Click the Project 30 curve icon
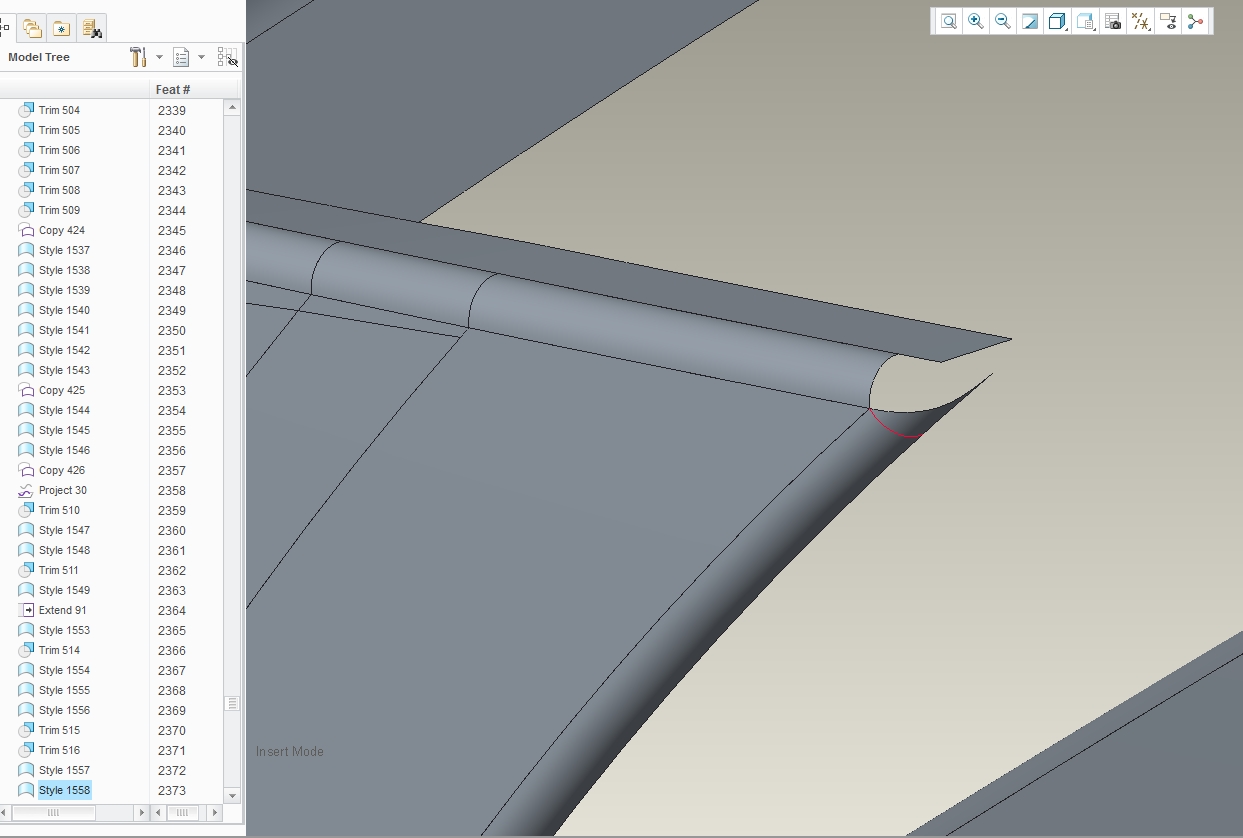Screen dimensions: 1243x838 click(26, 490)
